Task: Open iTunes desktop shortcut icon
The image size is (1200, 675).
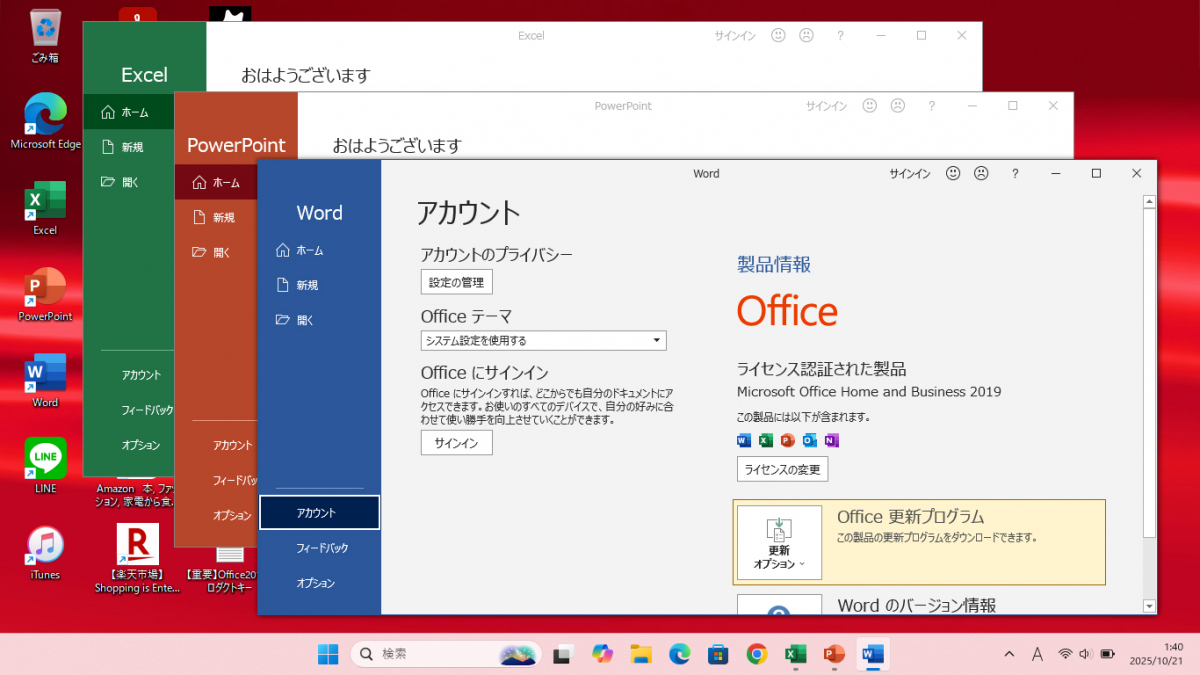Action: (x=45, y=546)
